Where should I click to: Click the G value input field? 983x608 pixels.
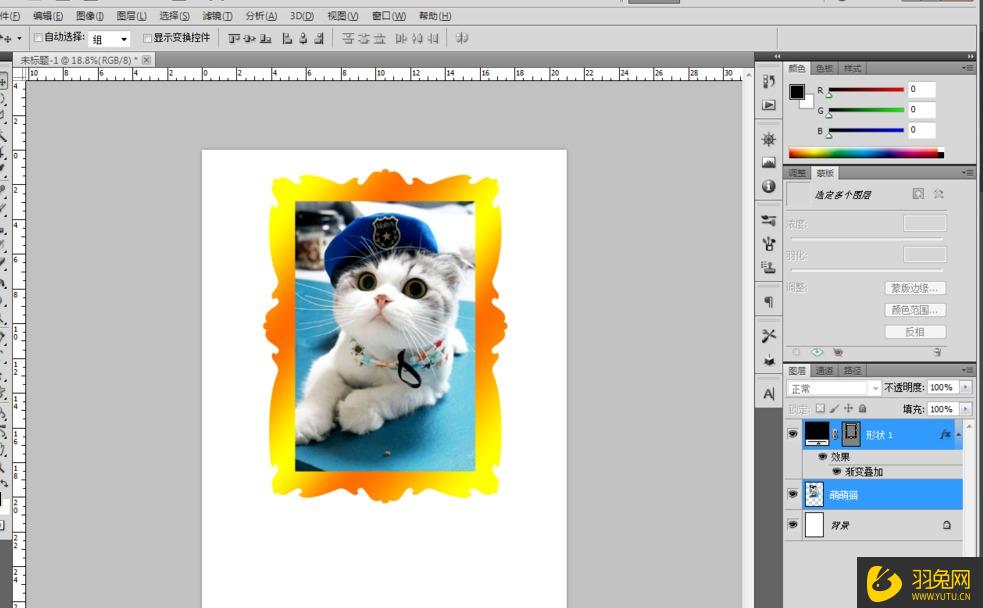click(x=922, y=110)
